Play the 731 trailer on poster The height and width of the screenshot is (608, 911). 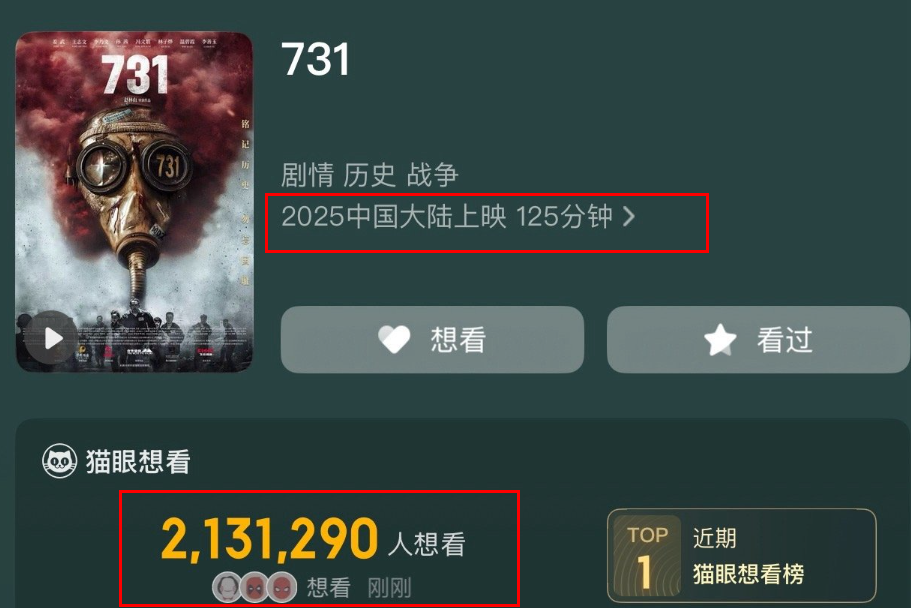coord(52,338)
